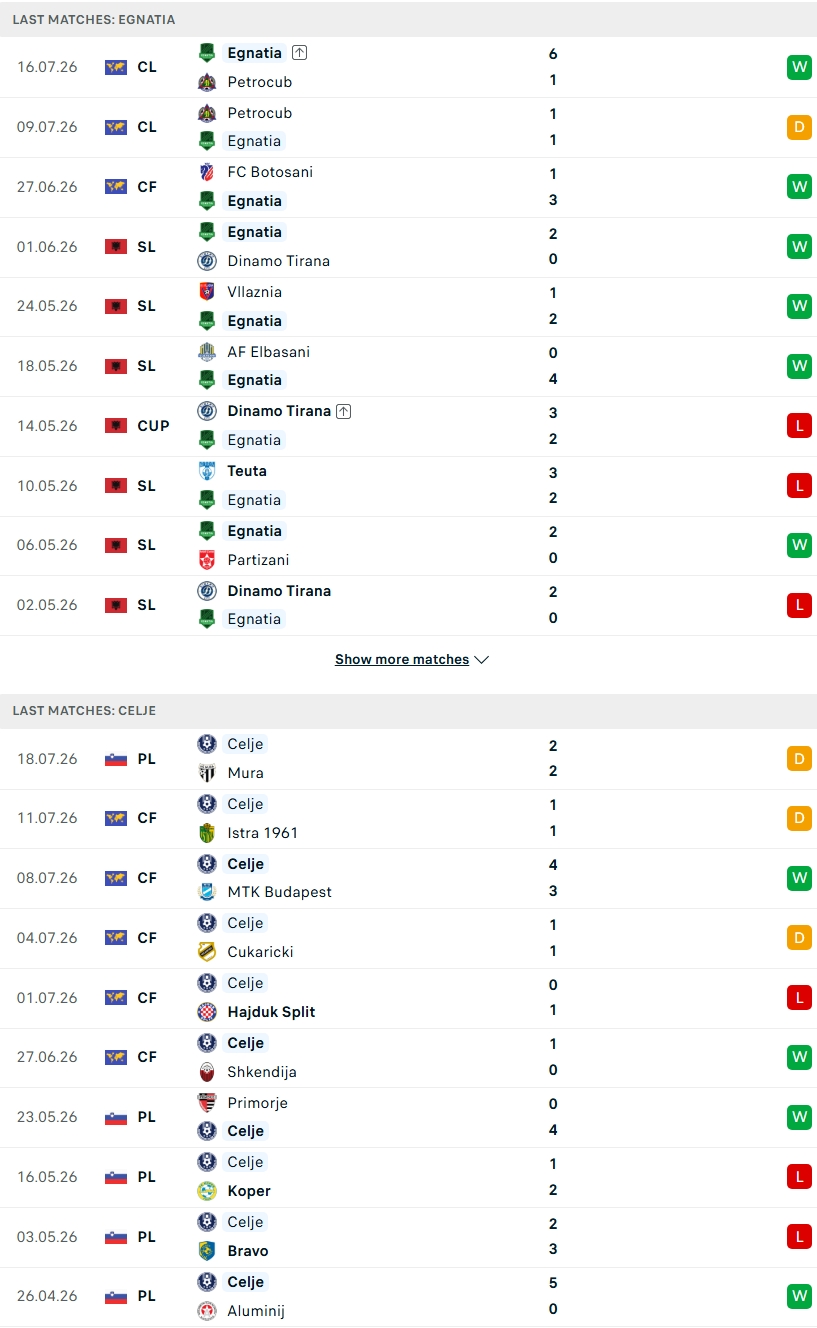The height and width of the screenshot is (1328, 817).
Task: Click the Albanian flag beside the CUP match
Action: (116, 426)
